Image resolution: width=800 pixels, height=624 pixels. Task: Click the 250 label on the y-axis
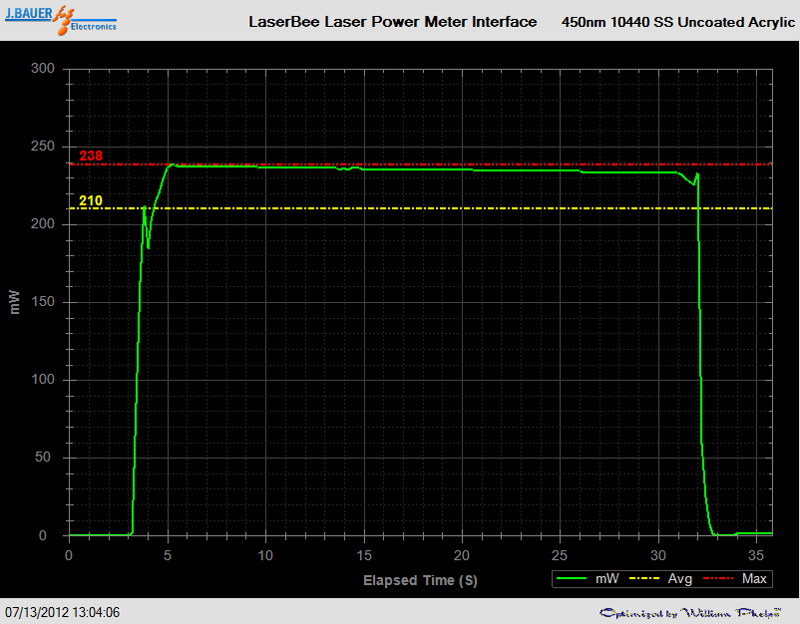tap(43, 146)
